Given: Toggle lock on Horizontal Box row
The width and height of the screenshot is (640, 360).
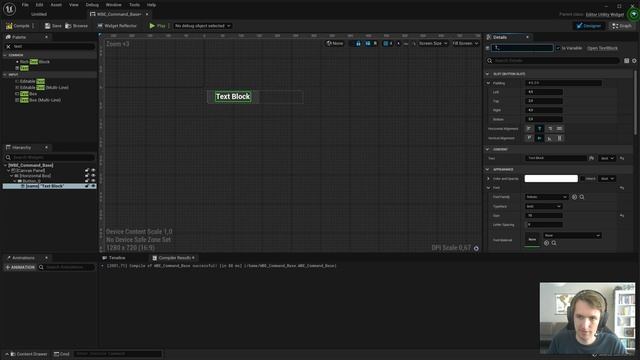Looking at the screenshot, I should (87, 176).
